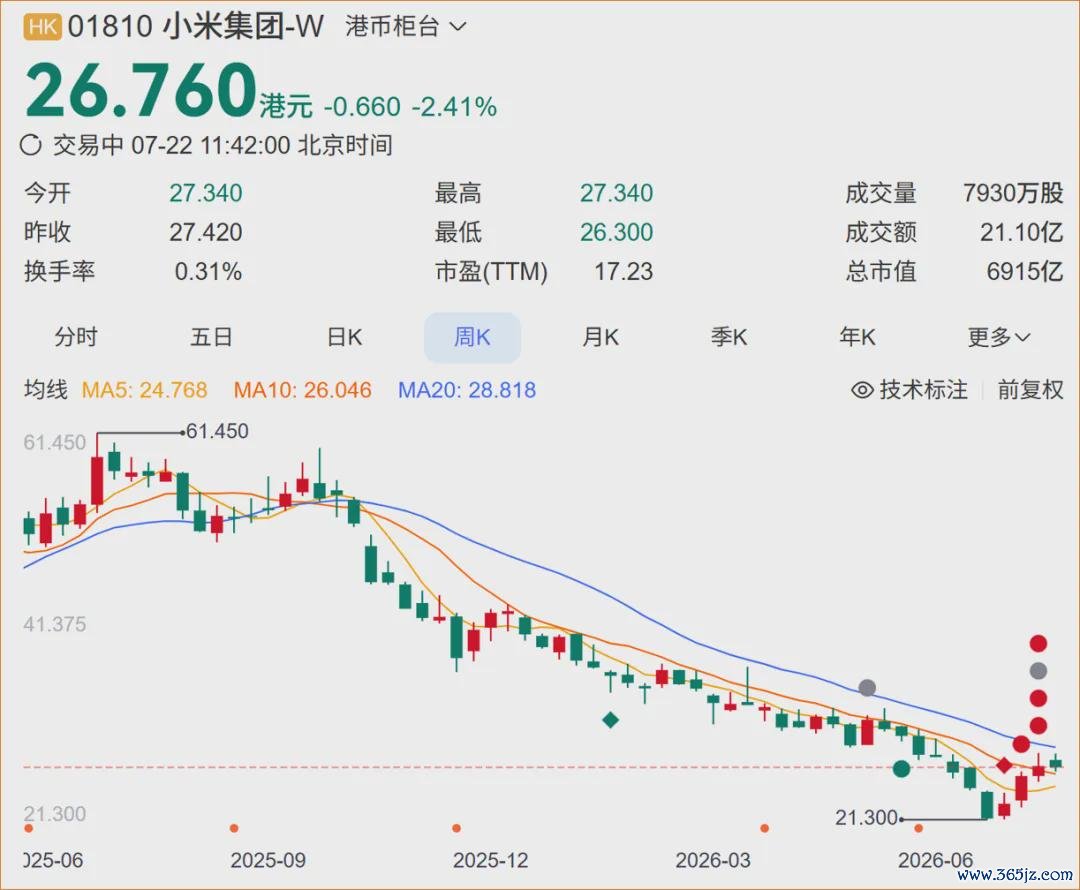1080x890 pixels.
Task: Click the red diamond marker near price line
Action: (1004, 765)
